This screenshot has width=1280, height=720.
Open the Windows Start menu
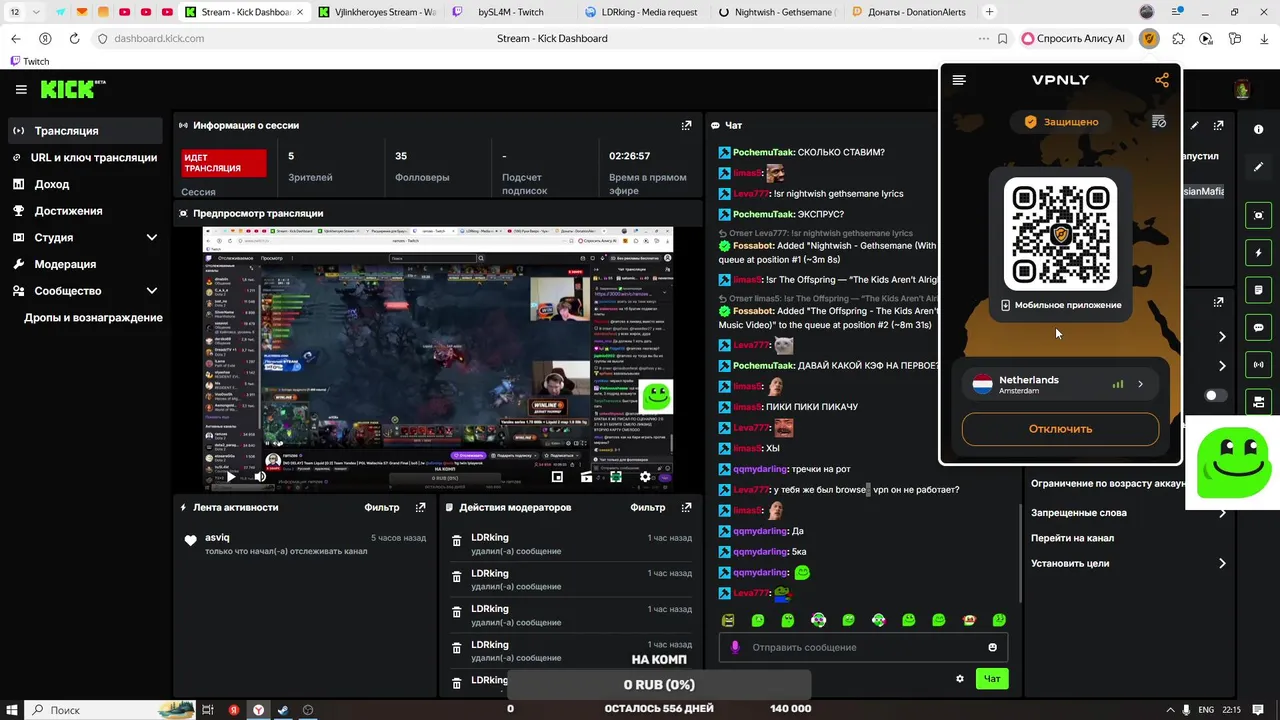pyautogui.click(x=12, y=710)
